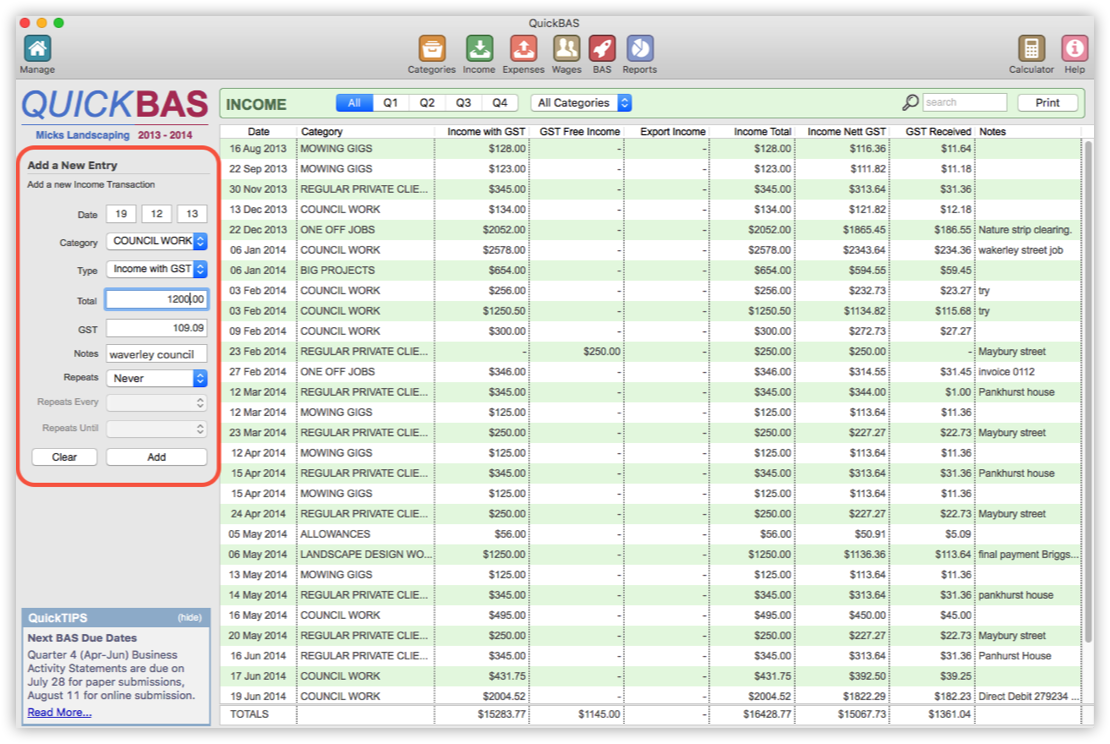Click the Wages toolbar icon

point(567,47)
